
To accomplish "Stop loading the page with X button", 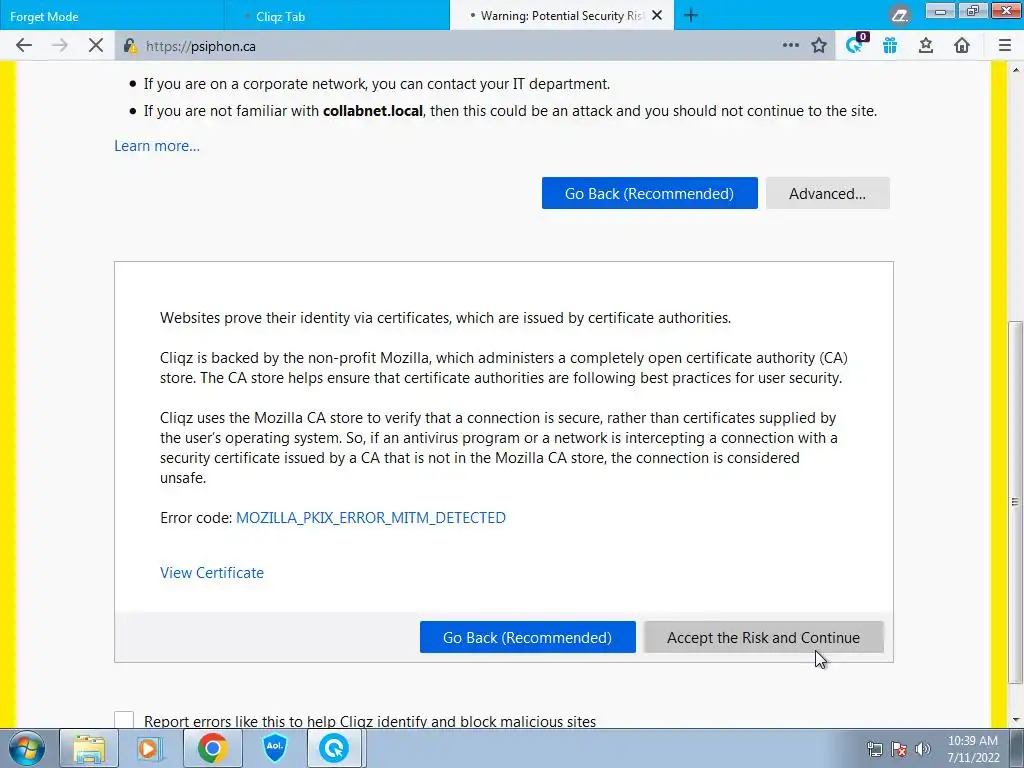I will tap(95, 45).
